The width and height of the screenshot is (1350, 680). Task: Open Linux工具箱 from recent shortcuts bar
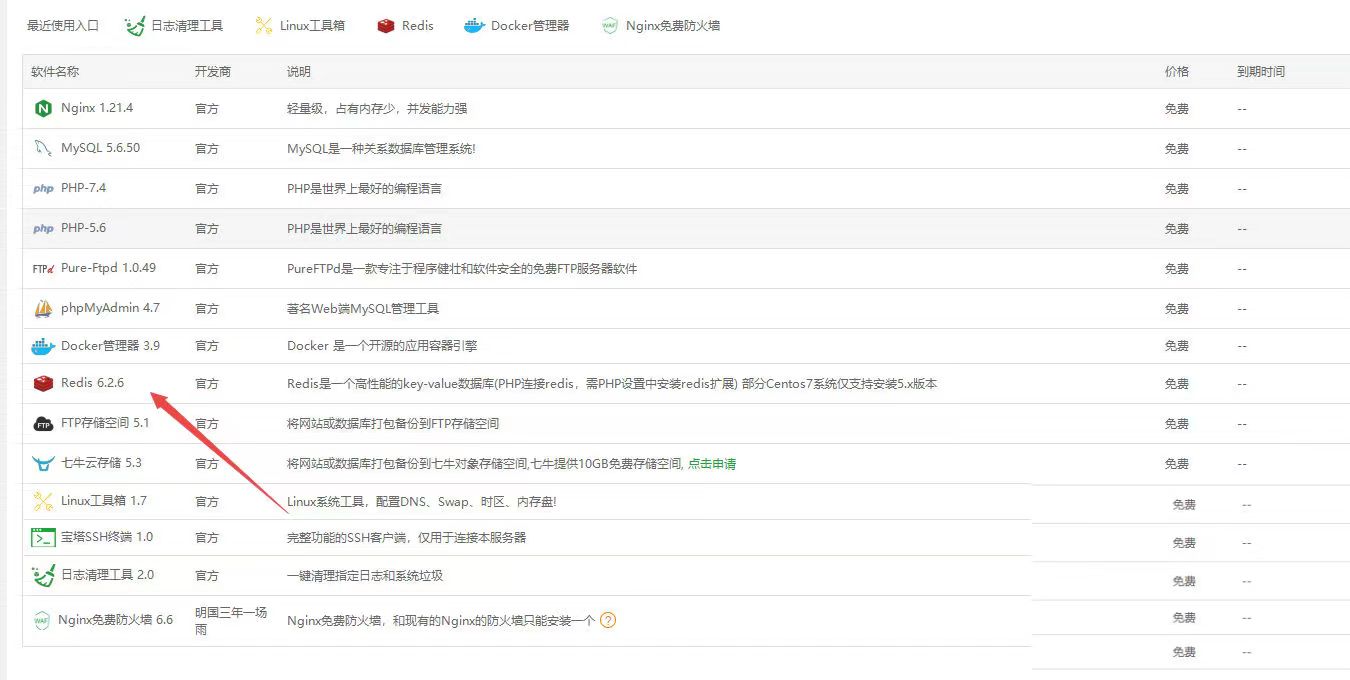point(300,26)
